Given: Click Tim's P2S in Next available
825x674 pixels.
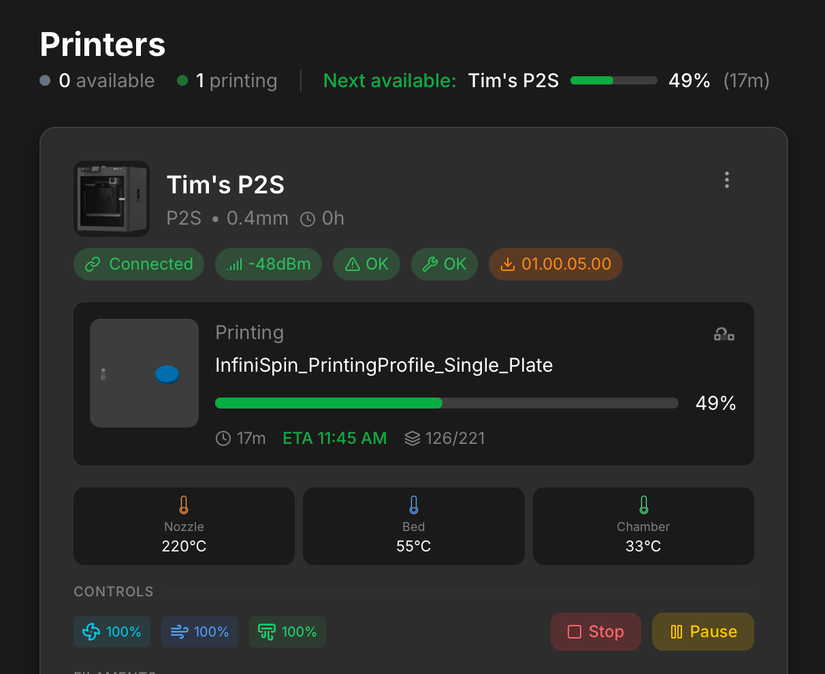Looking at the screenshot, I should pyautogui.click(x=513, y=81).
